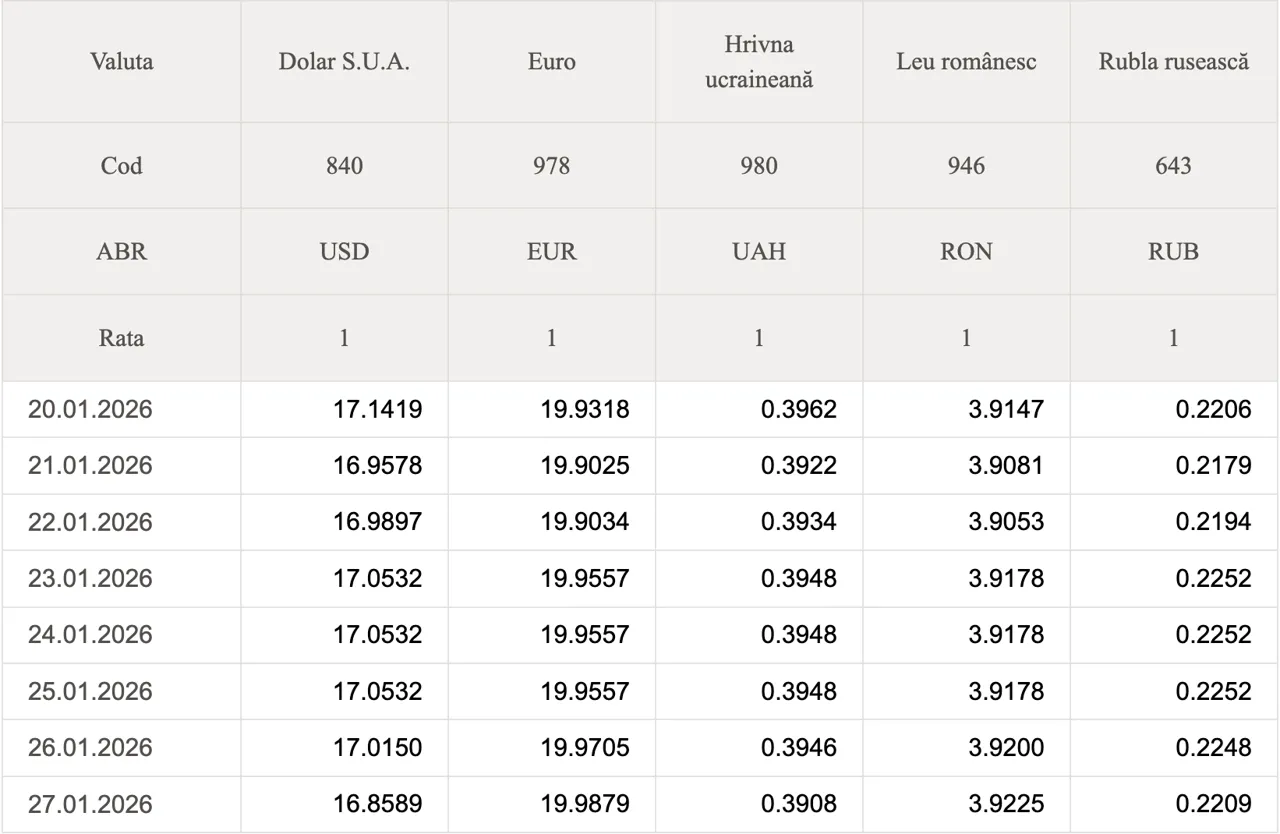Click the RUB rate 0.2194
The width and height of the screenshot is (1280, 834).
1213,522
